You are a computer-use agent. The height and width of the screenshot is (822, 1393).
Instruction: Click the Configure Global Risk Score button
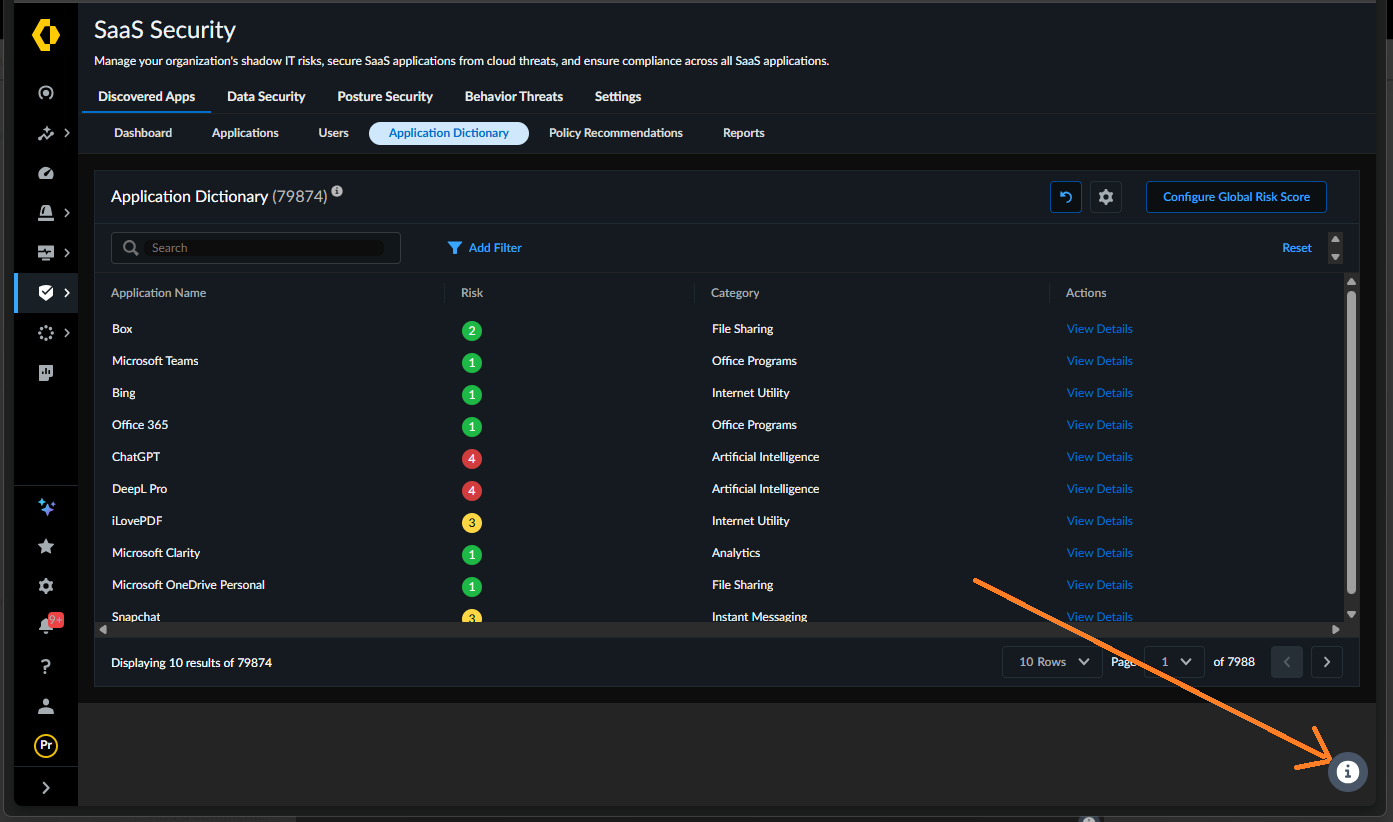coord(1236,197)
